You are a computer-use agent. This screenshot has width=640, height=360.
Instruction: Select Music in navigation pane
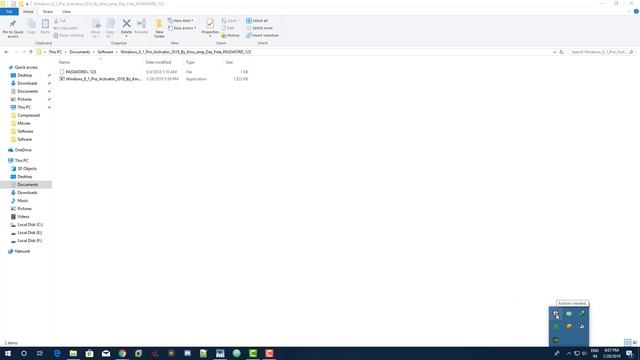tap(23, 201)
